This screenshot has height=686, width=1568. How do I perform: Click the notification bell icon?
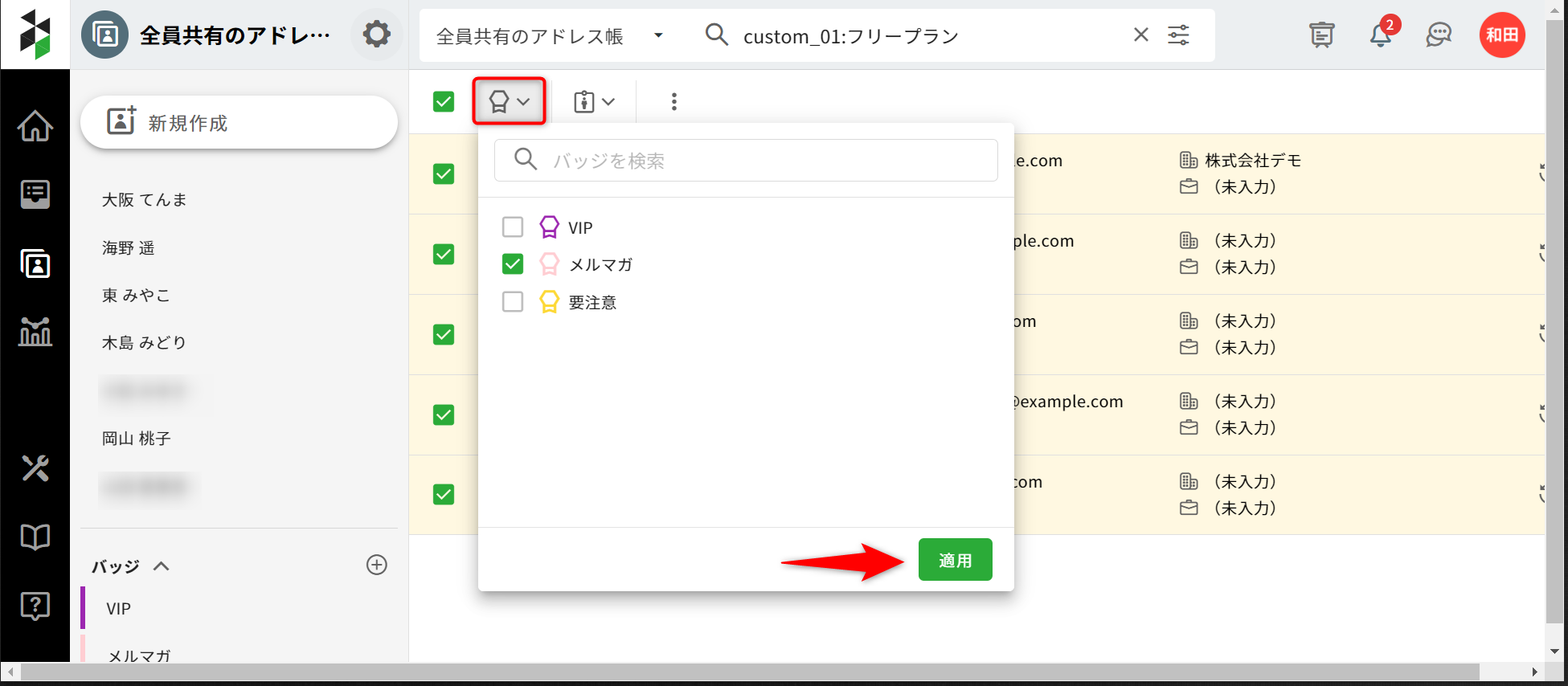click(x=1381, y=35)
